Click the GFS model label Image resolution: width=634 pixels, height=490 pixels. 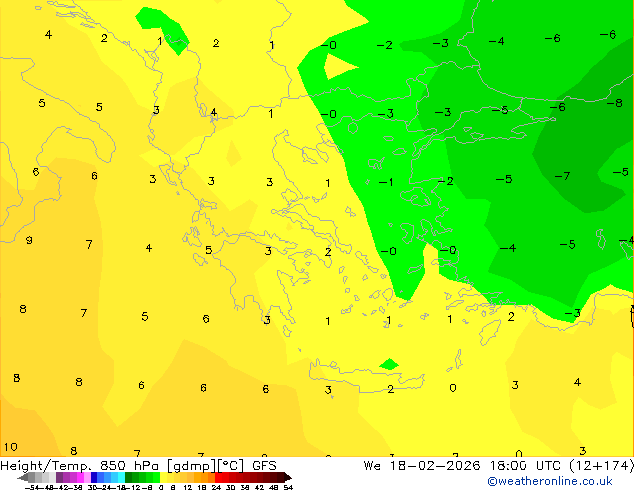[264, 466]
